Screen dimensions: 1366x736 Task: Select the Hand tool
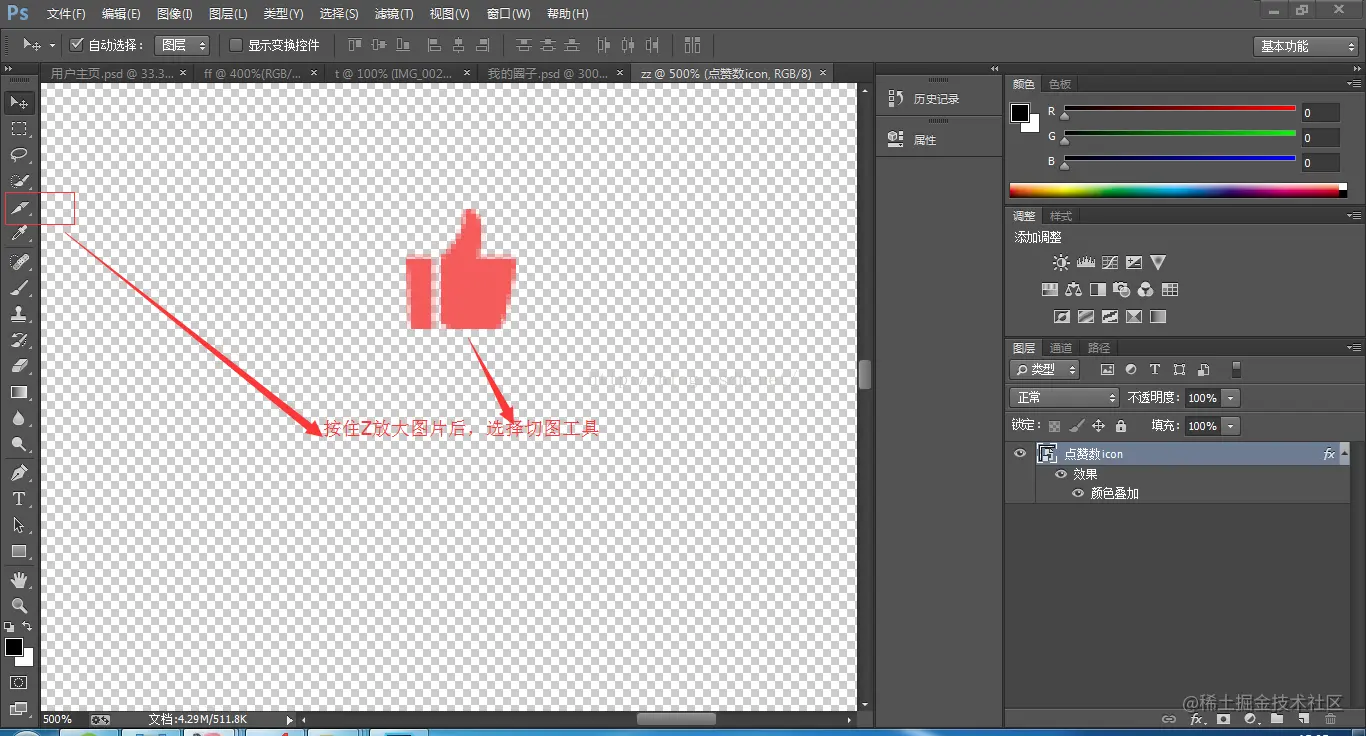pyautogui.click(x=19, y=580)
